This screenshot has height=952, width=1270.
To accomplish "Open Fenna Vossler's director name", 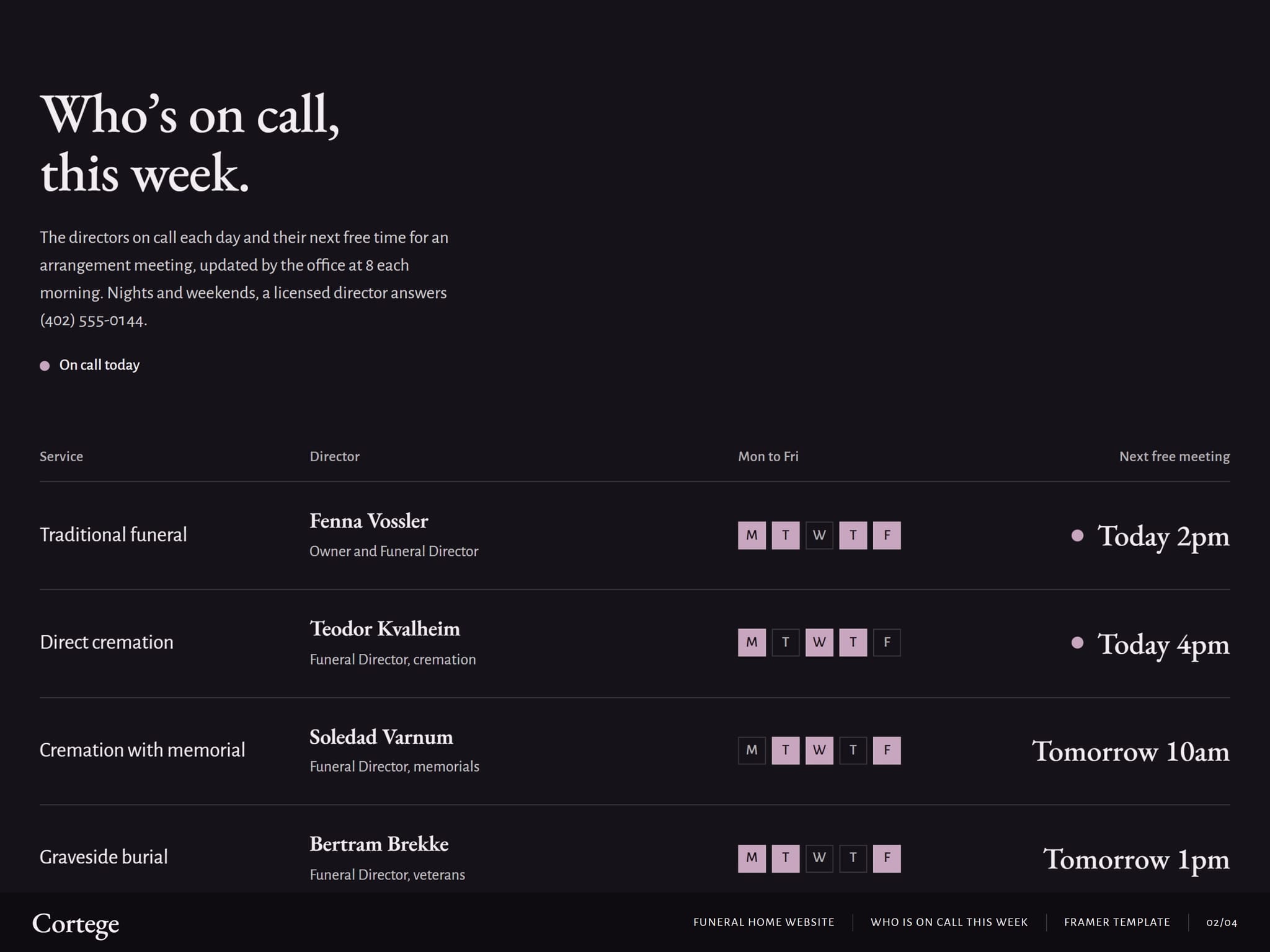I will pos(369,521).
